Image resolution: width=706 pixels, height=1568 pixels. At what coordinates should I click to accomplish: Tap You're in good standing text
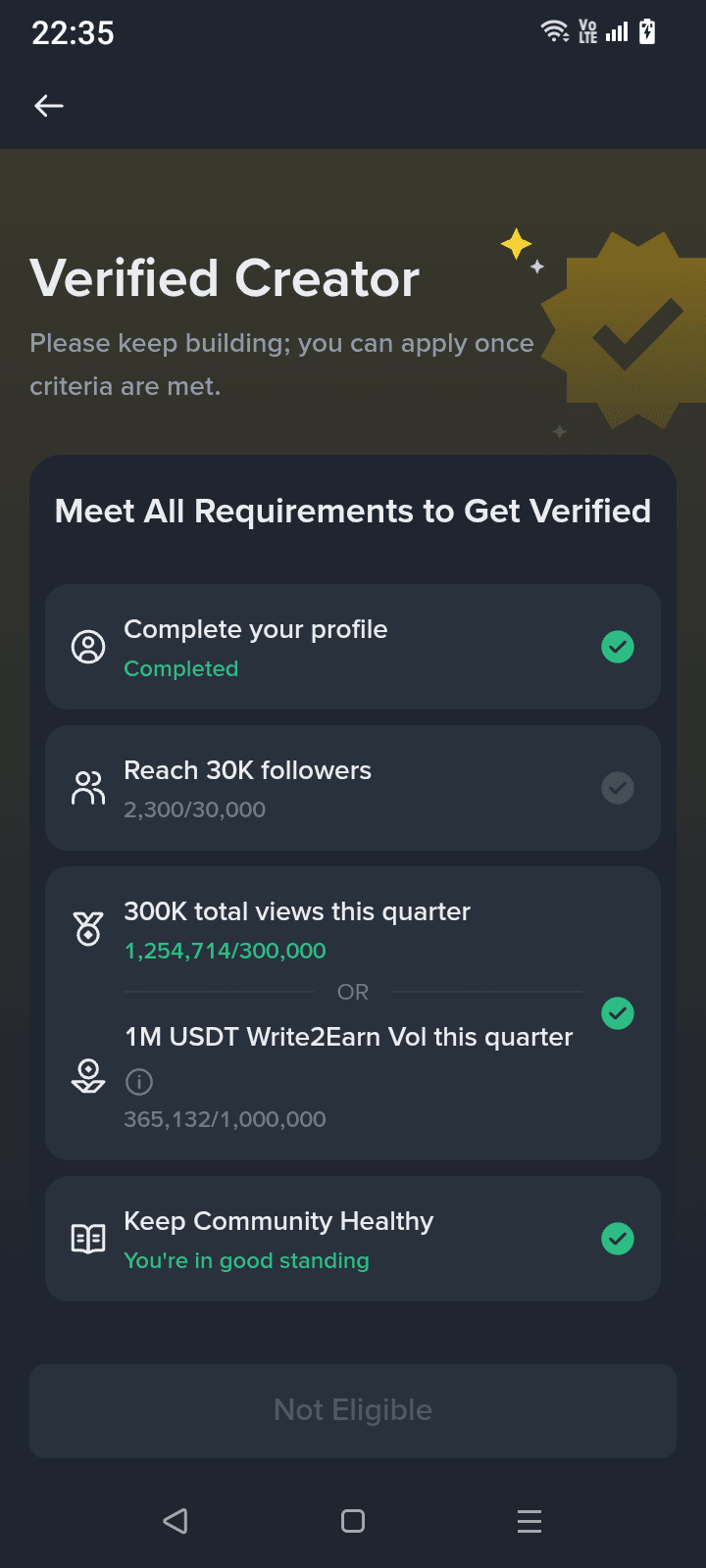point(247,1260)
